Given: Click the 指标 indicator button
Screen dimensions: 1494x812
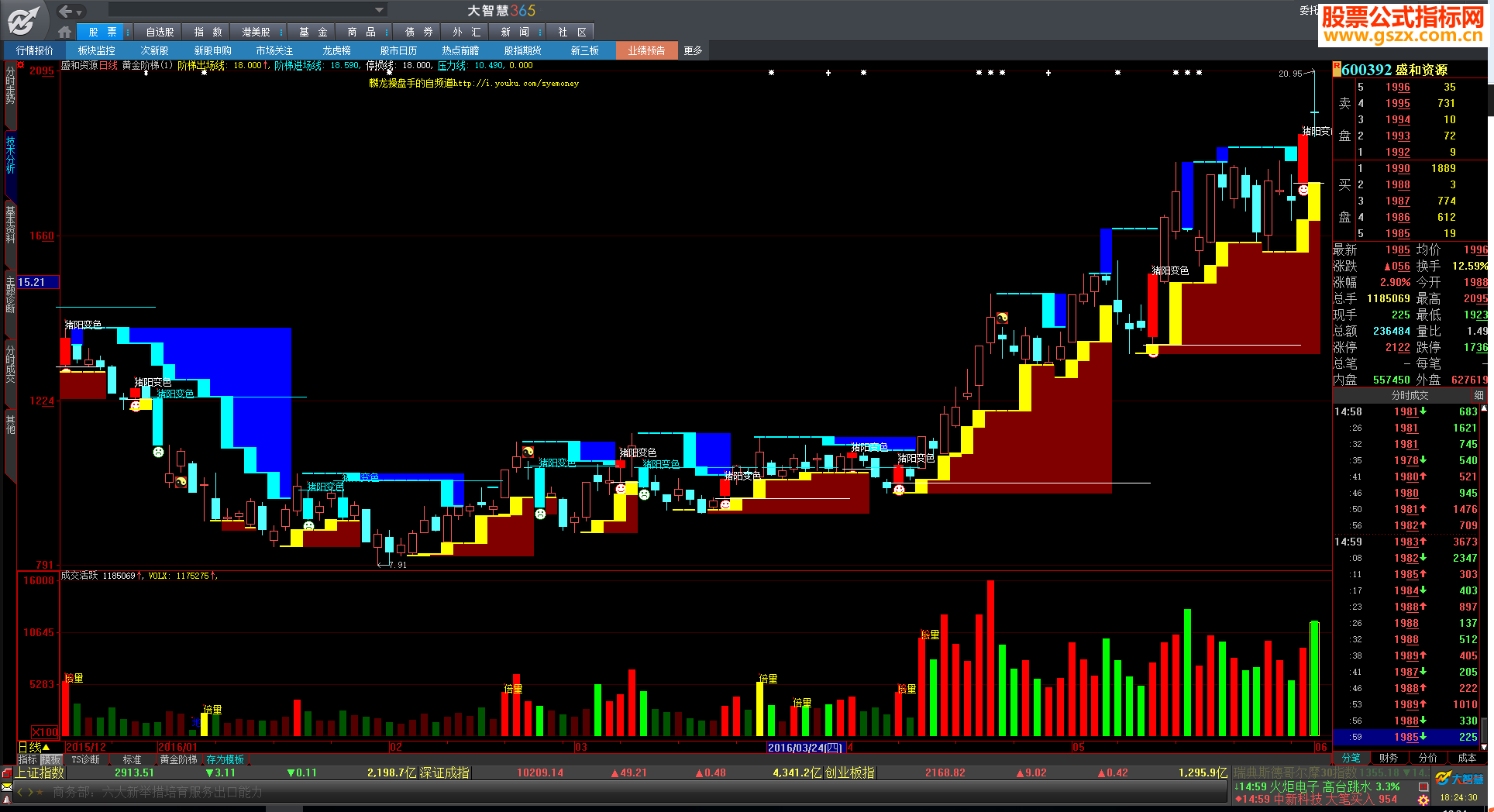Looking at the screenshot, I should pyautogui.click(x=27, y=759).
